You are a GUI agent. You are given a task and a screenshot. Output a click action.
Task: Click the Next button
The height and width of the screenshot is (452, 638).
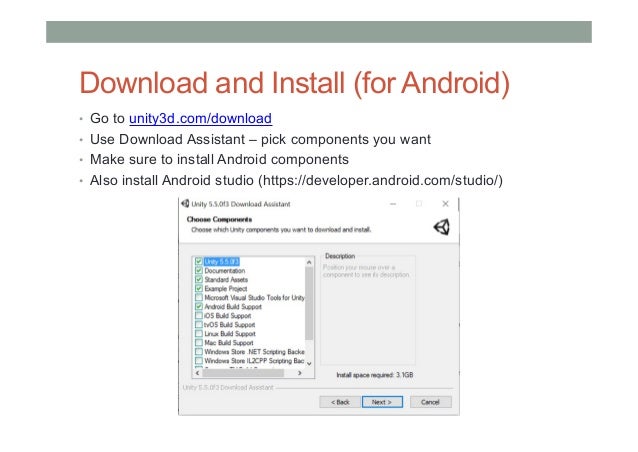click(x=382, y=402)
